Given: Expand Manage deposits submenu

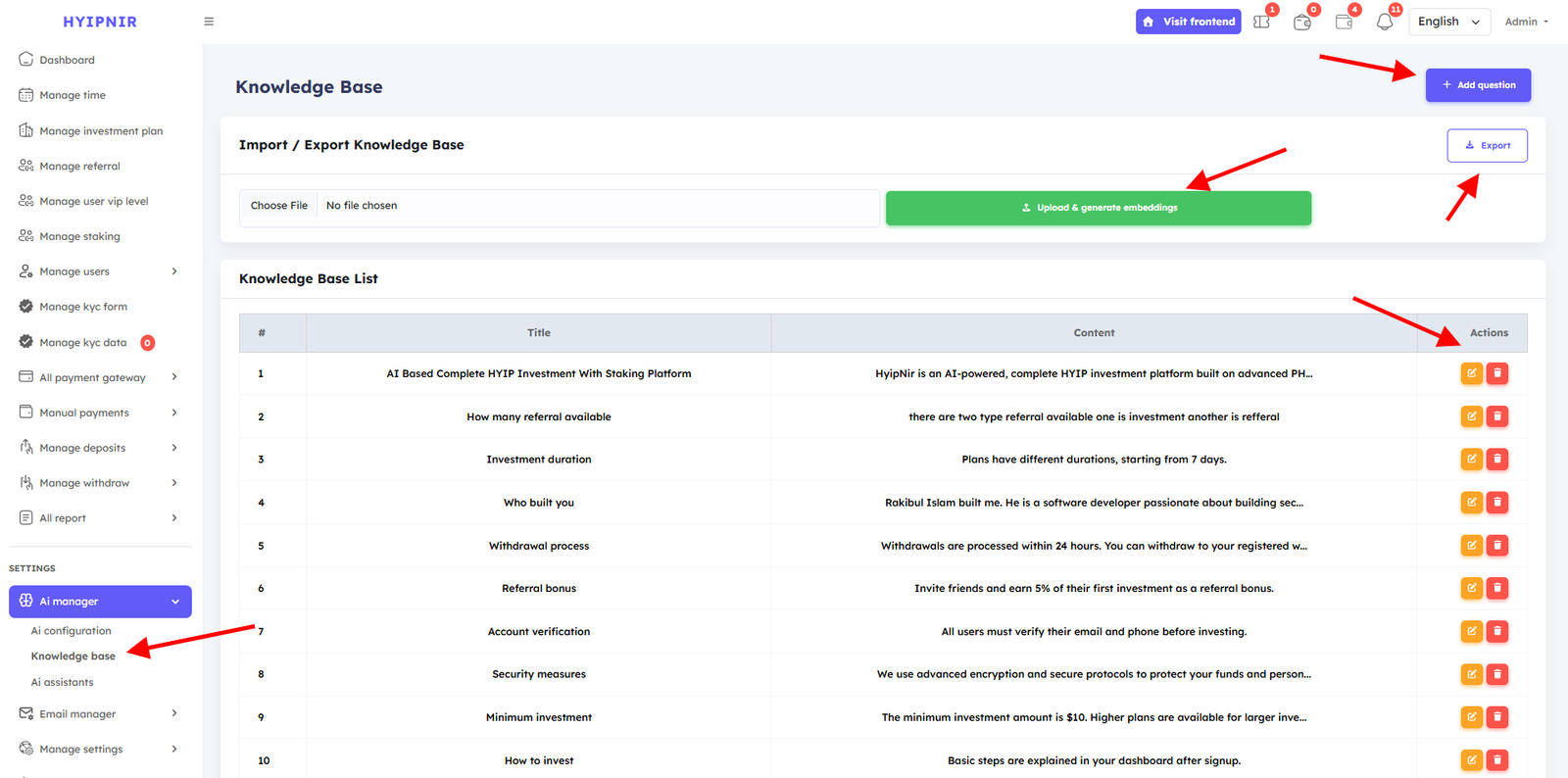Looking at the screenshot, I should (x=100, y=448).
